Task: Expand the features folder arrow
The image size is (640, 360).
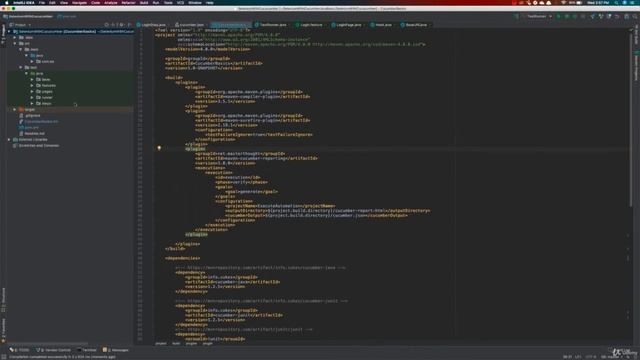Action: (x=32, y=85)
